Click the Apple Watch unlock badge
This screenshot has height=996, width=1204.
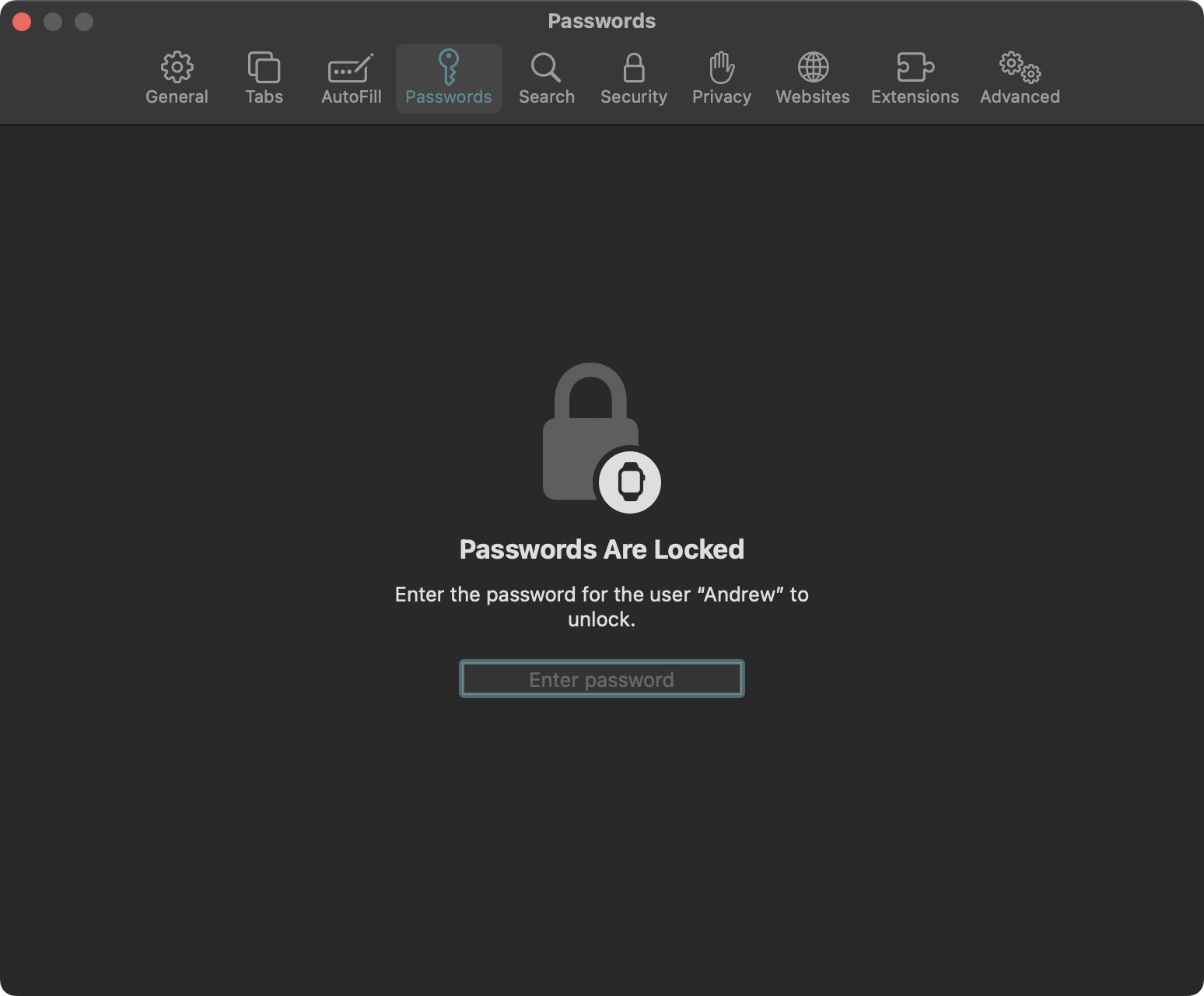click(630, 482)
